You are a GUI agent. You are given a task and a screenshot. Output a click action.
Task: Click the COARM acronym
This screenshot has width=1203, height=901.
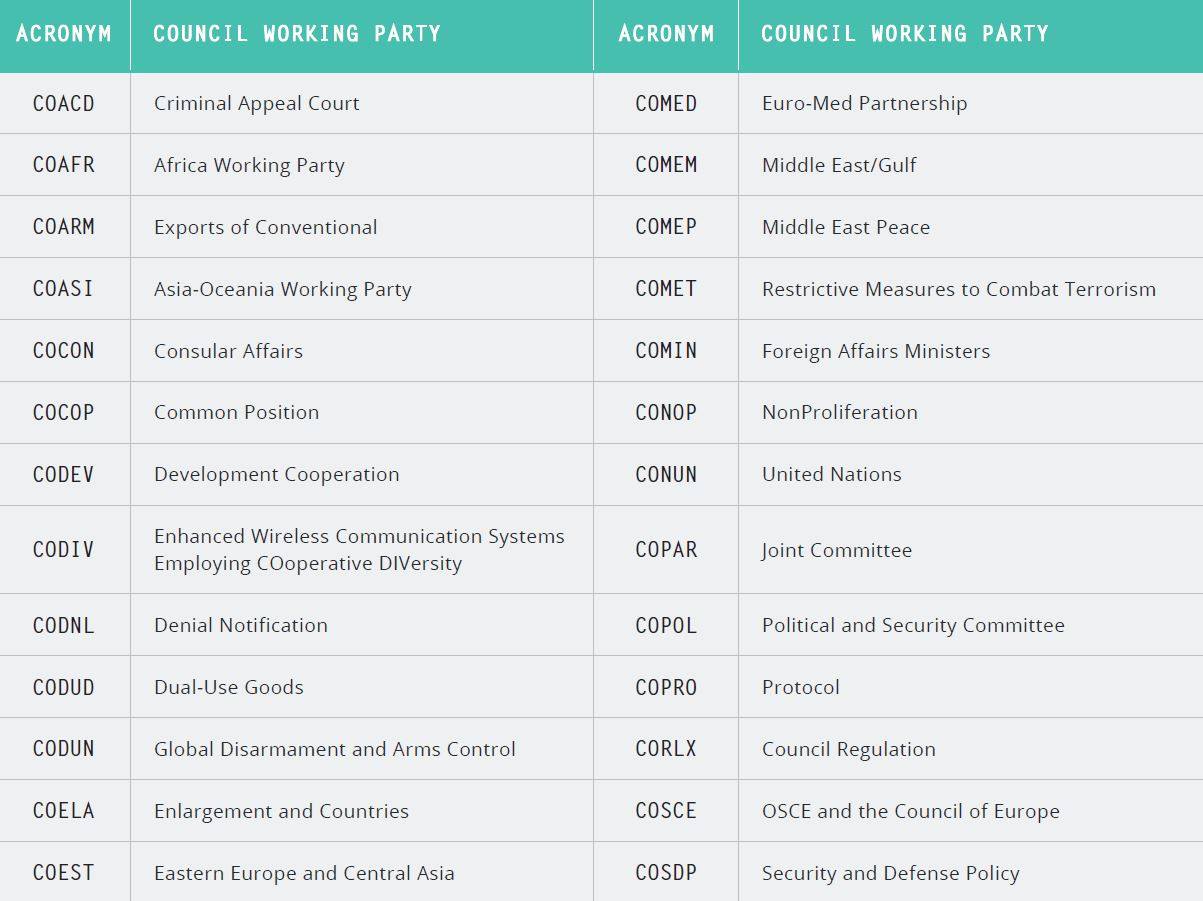(64, 227)
